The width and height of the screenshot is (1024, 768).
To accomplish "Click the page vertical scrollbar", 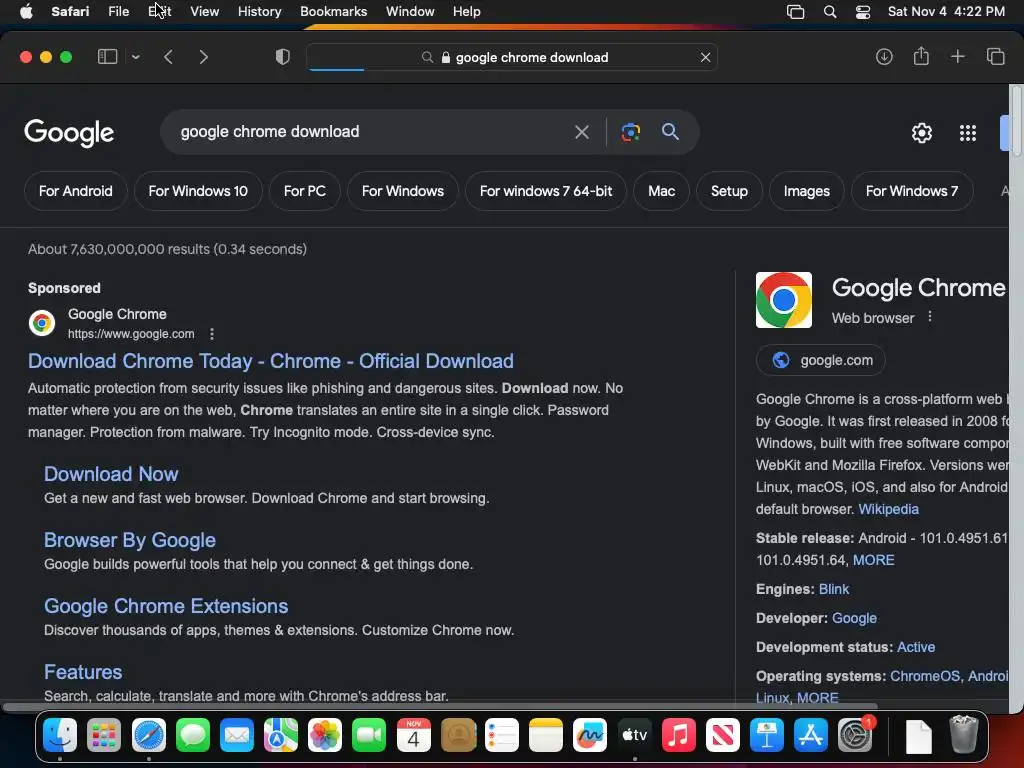I will tap(1016, 121).
